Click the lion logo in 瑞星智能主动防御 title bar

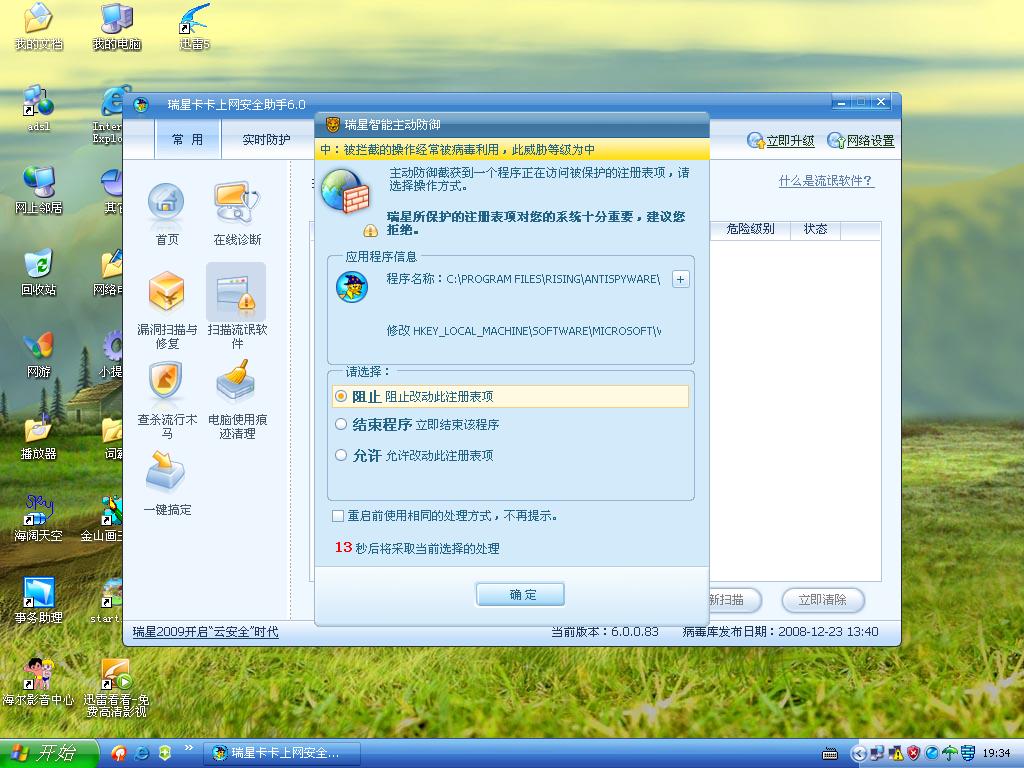(x=333, y=125)
